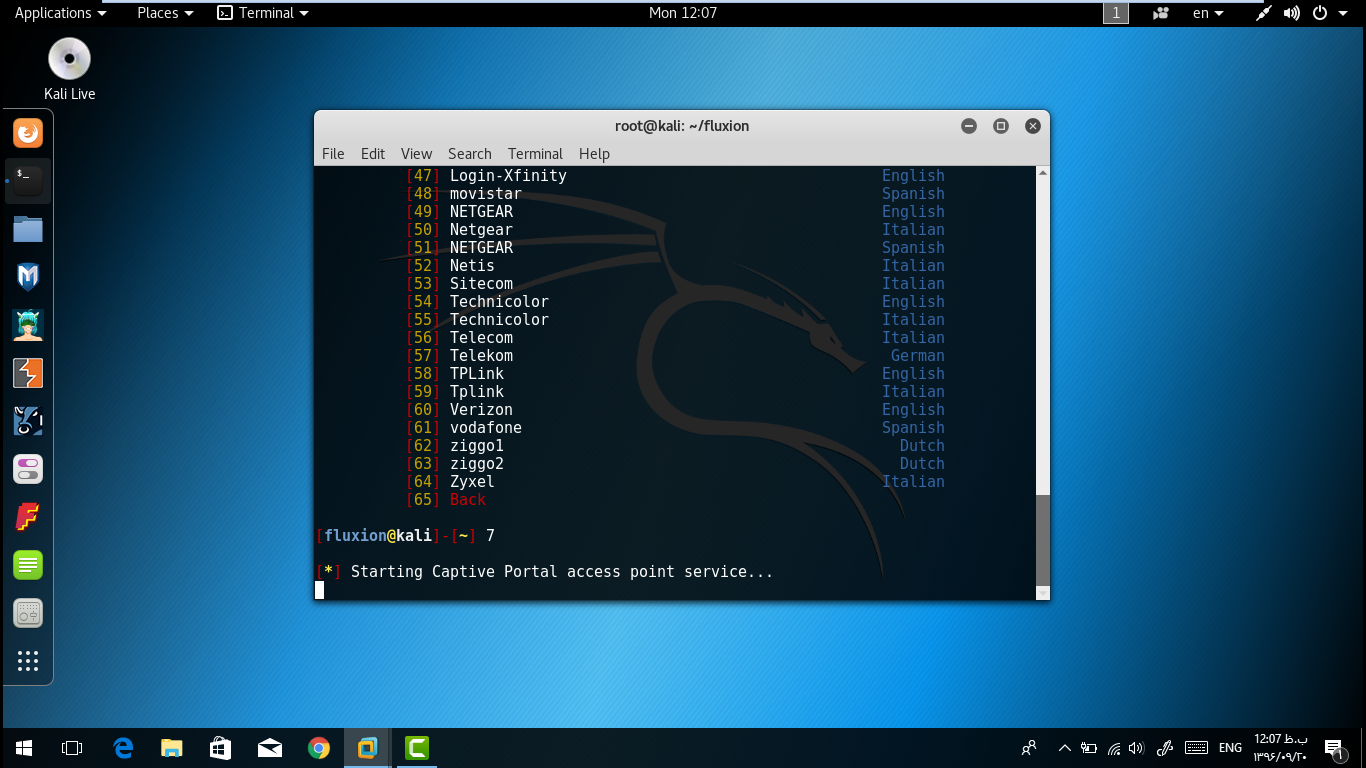This screenshot has width=1366, height=768.
Task: Open Firefox from the Kali dock
Action: tap(28, 133)
